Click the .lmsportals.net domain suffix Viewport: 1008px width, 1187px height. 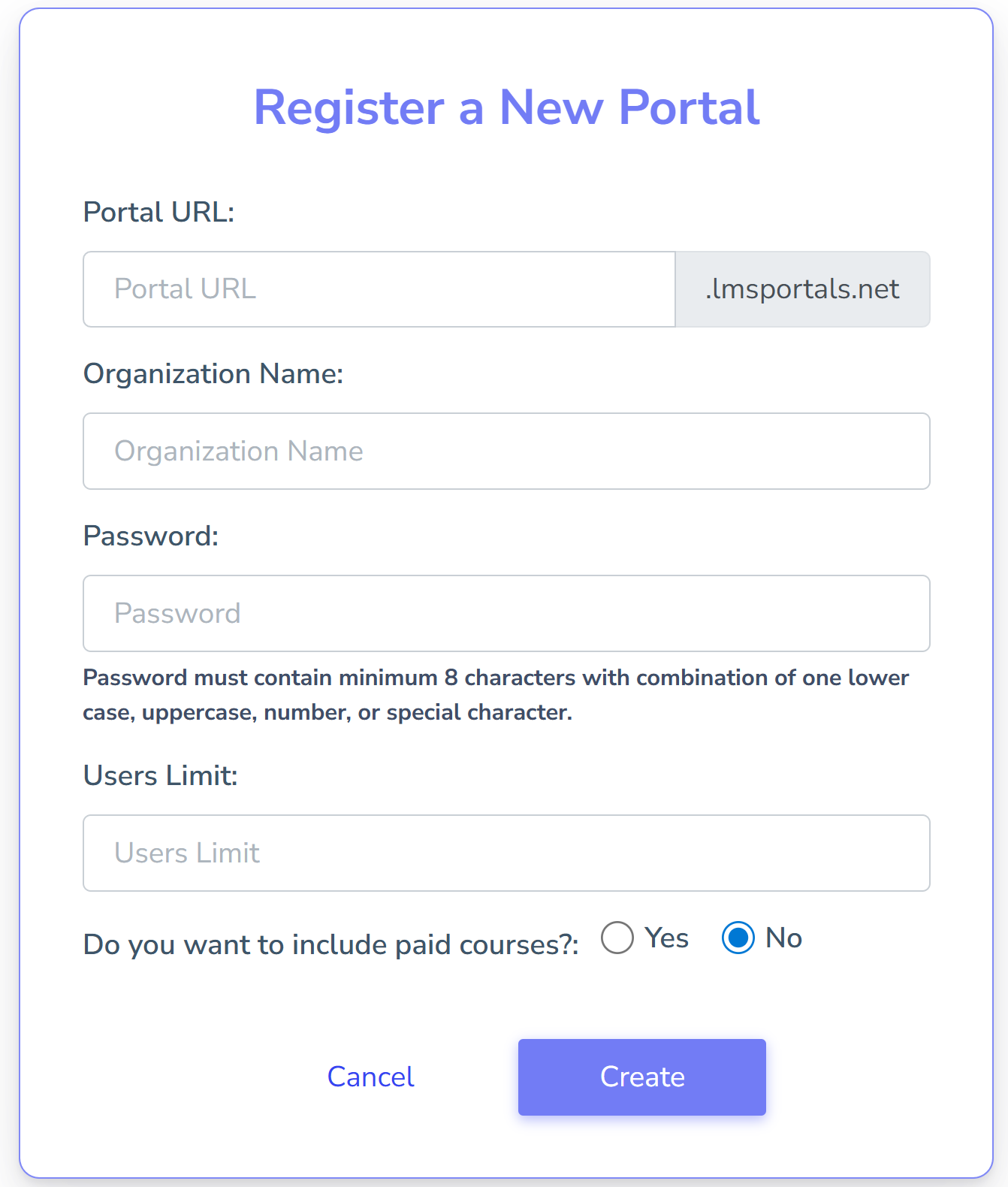point(801,289)
